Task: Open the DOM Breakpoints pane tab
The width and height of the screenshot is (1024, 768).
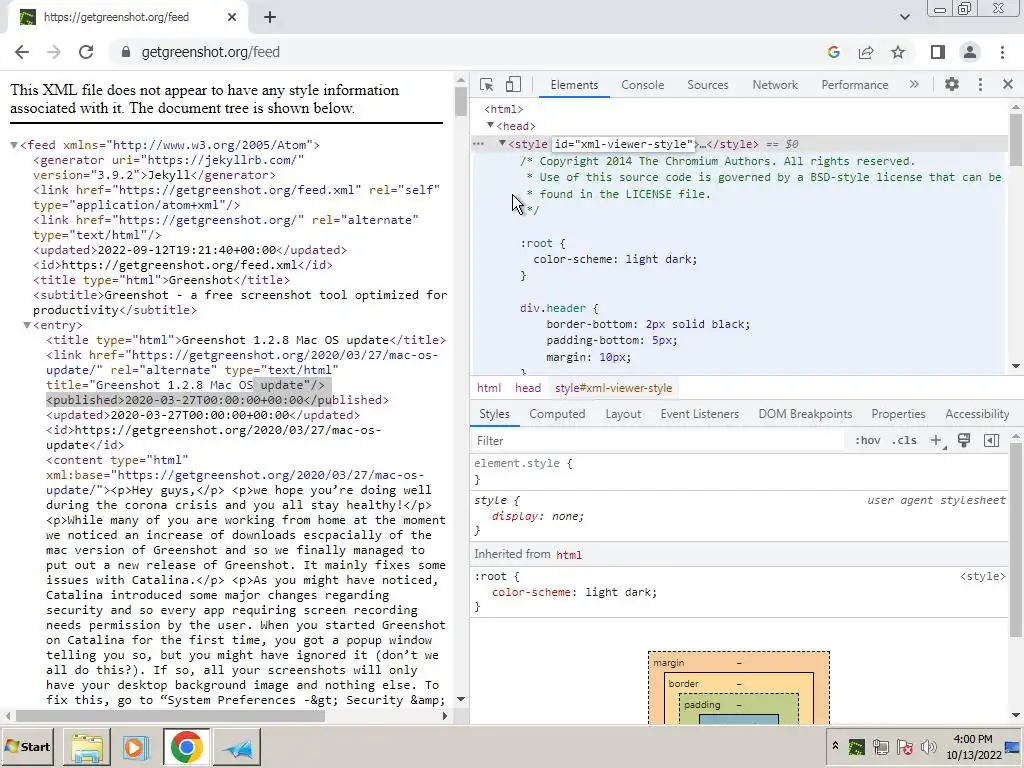Action: point(805,414)
